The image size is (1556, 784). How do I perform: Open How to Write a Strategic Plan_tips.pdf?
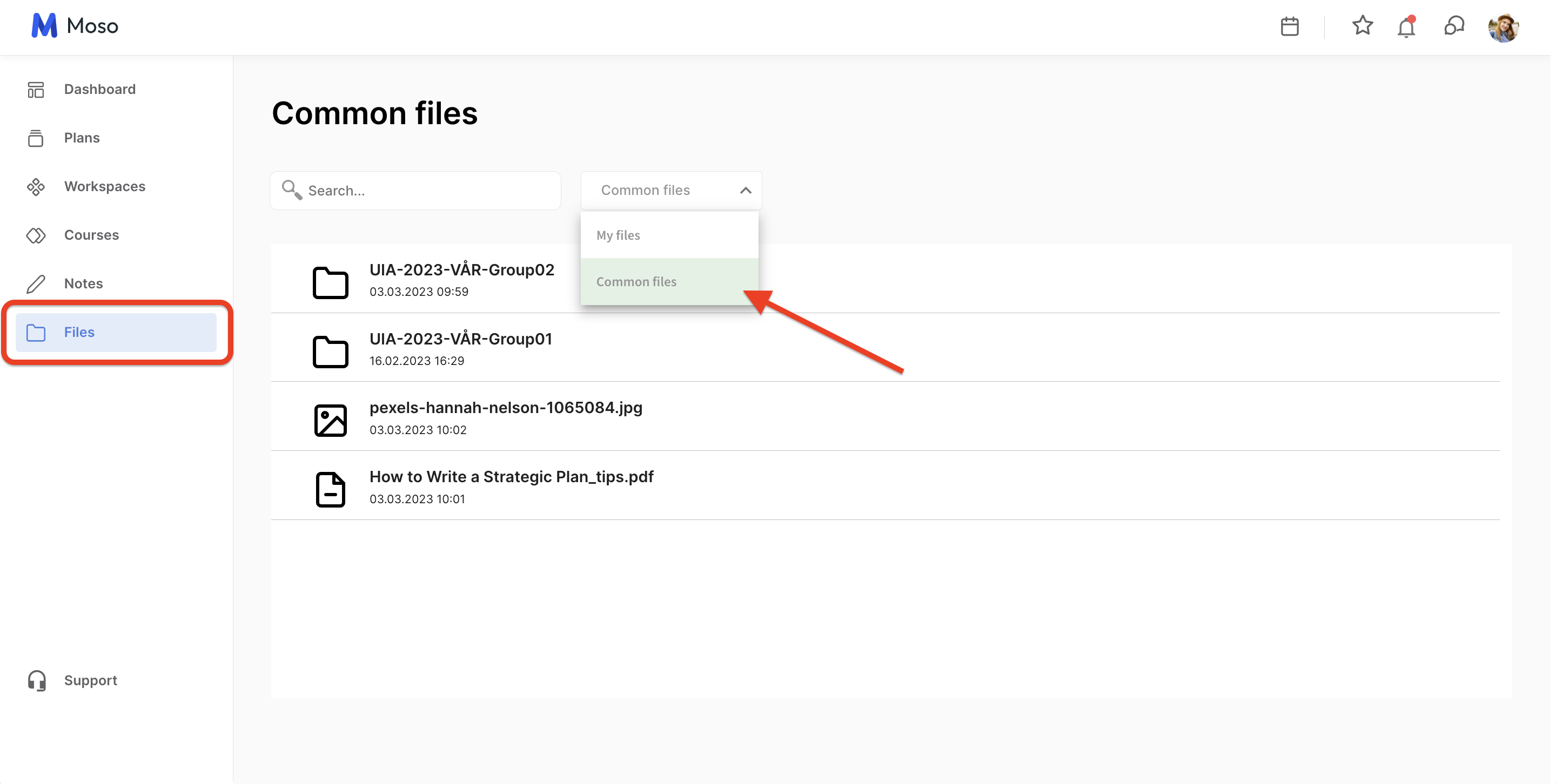(511, 477)
